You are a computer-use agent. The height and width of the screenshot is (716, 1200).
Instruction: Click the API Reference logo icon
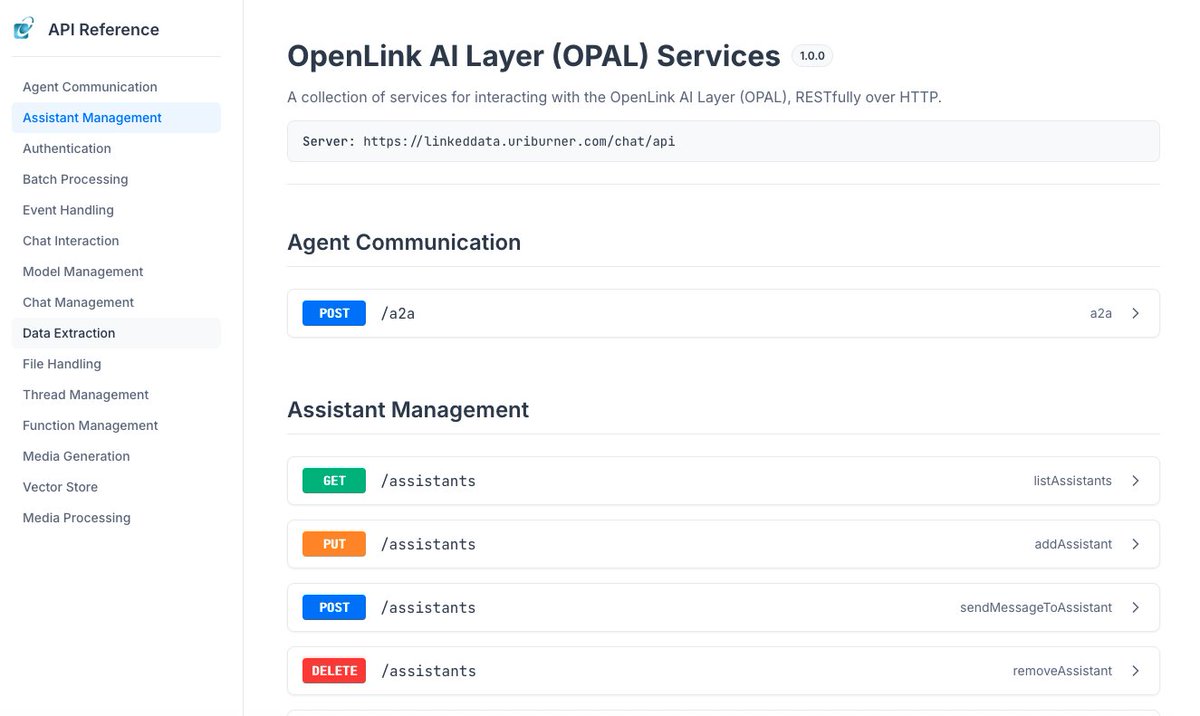click(x=25, y=29)
